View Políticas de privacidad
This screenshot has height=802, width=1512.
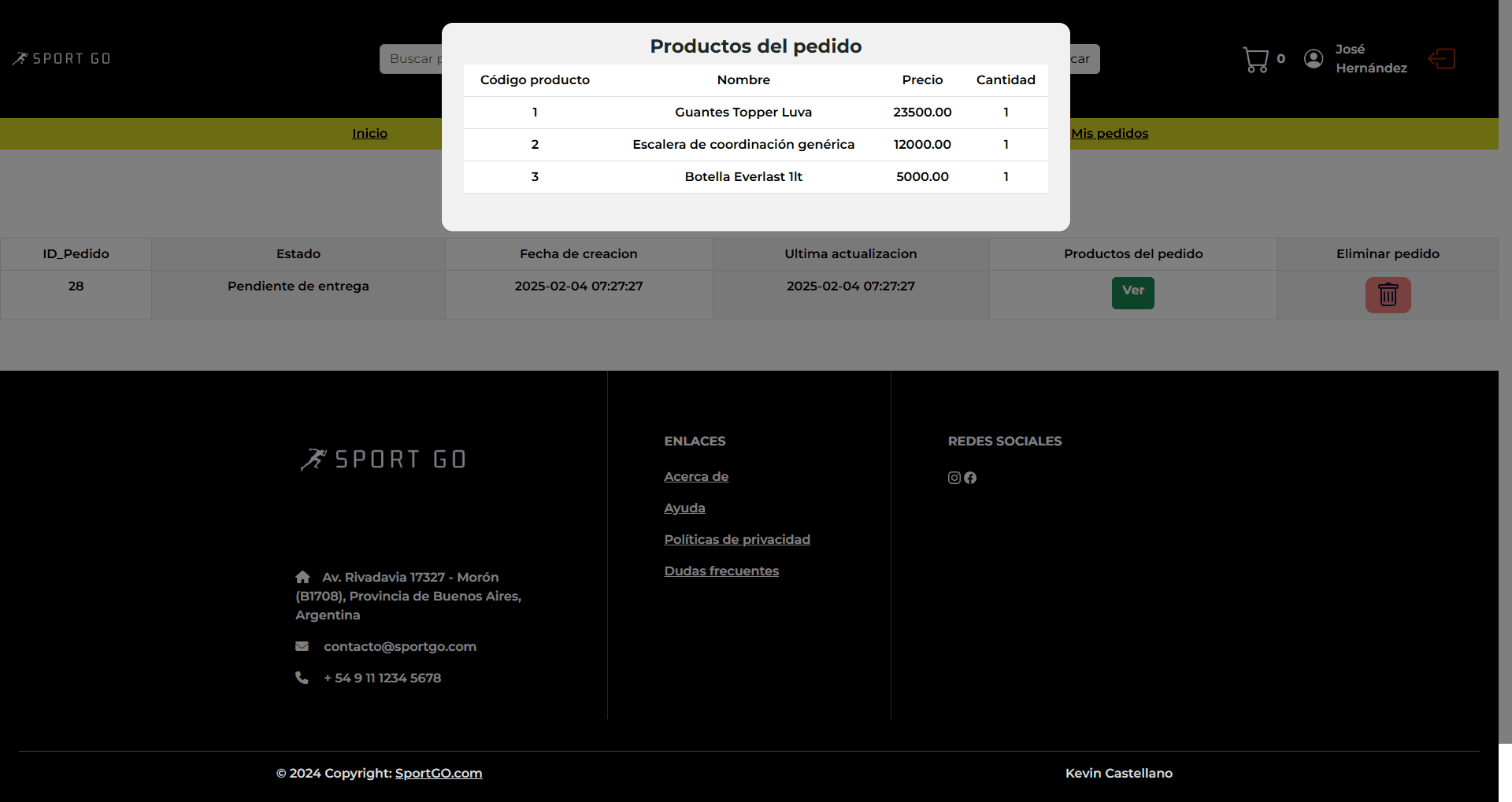(x=736, y=539)
